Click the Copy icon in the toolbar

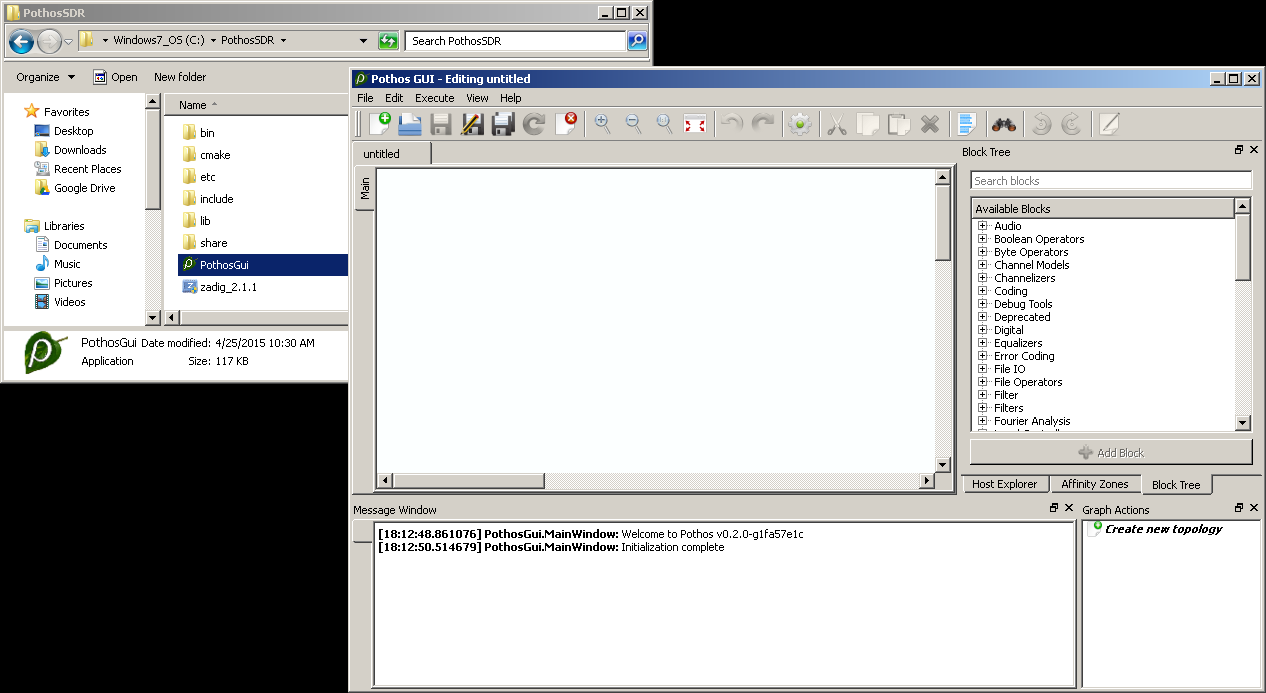pyautogui.click(x=868, y=124)
